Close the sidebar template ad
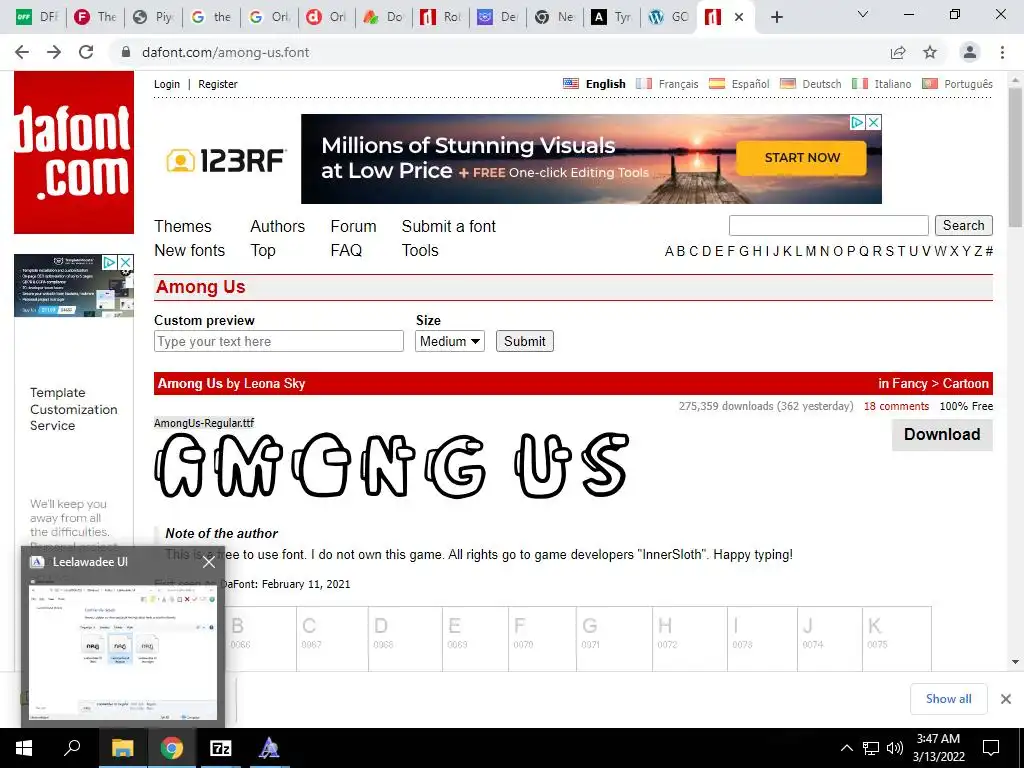This screenshot has width=1024, height=768. tap(125, 263)
